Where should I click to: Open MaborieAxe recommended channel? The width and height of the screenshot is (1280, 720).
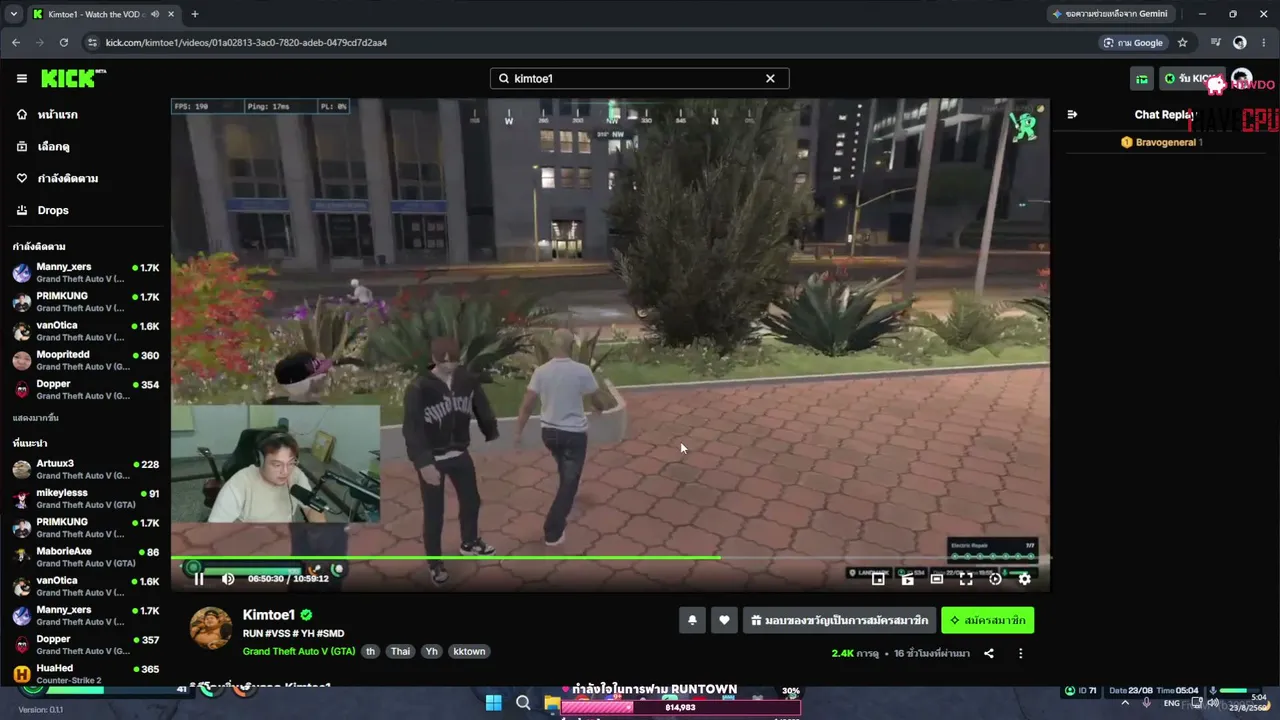pyautogui.click(x=85, y=557)
